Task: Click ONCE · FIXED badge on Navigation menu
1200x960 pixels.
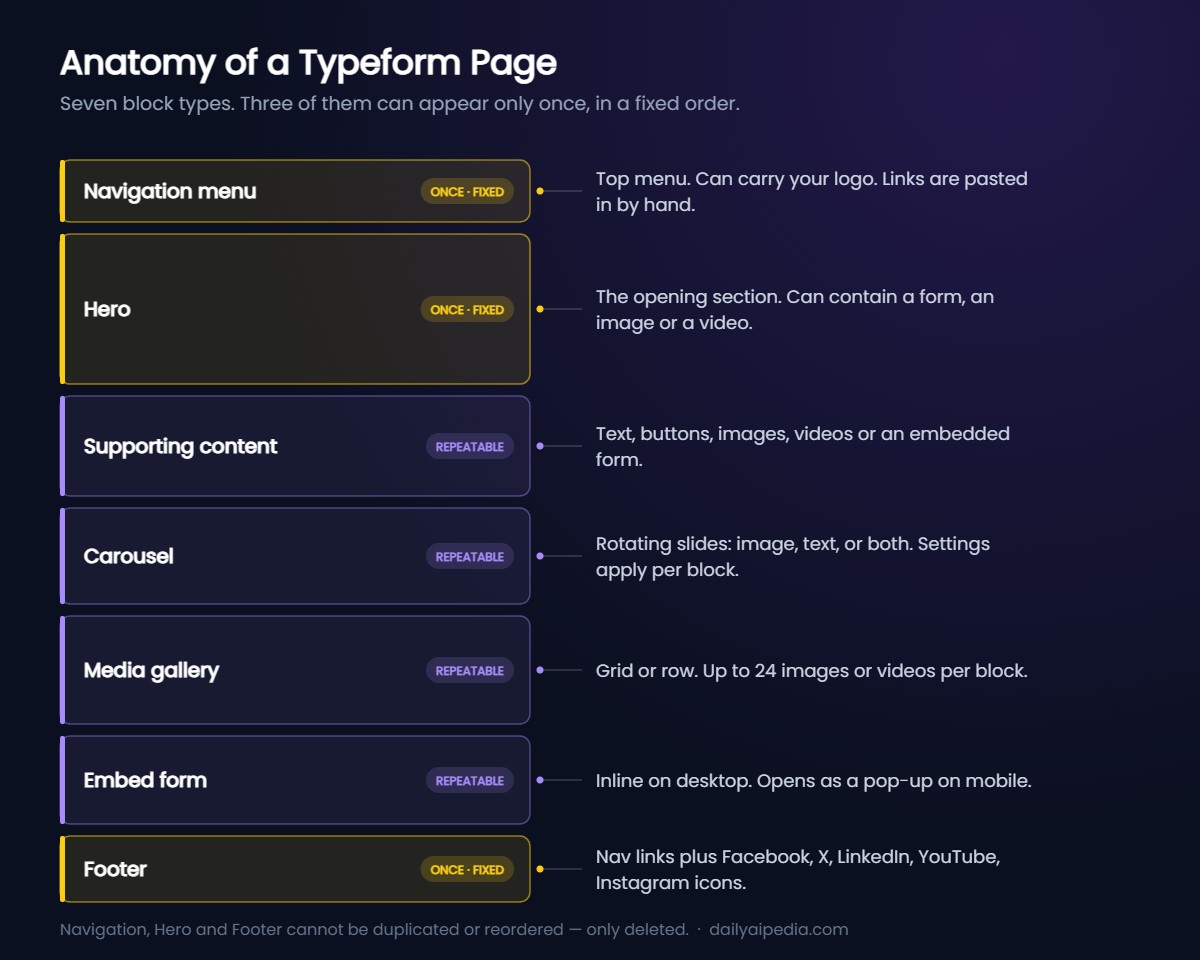Action: pos(467,192)
